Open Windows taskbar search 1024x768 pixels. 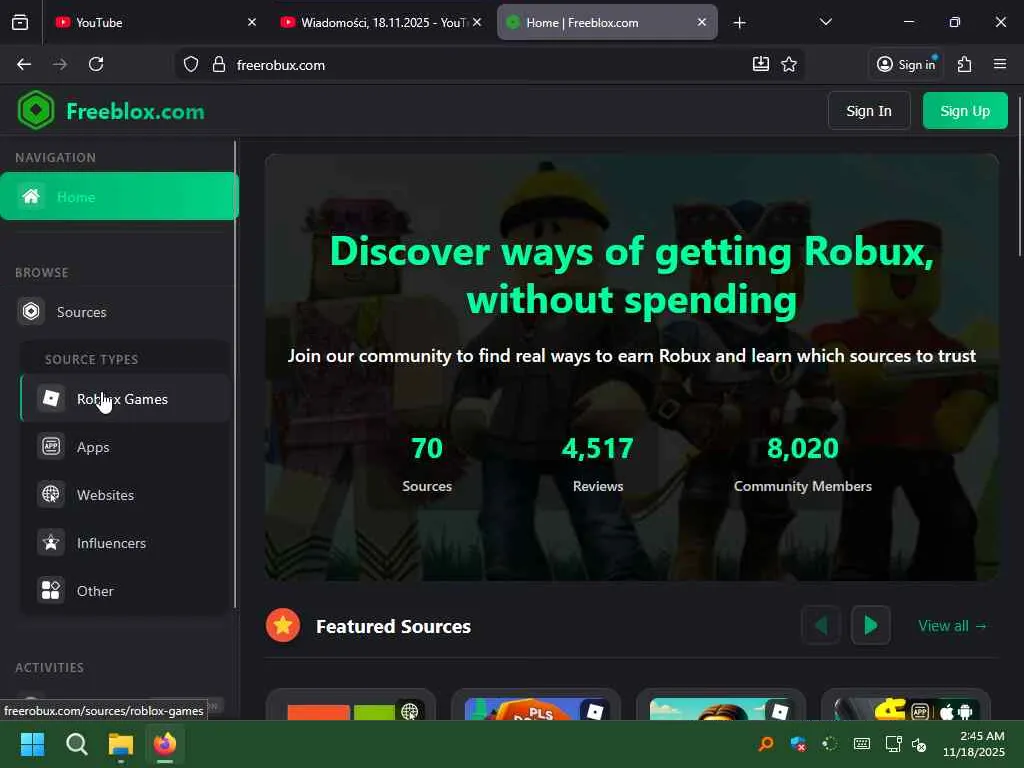[x=77, y=744]
